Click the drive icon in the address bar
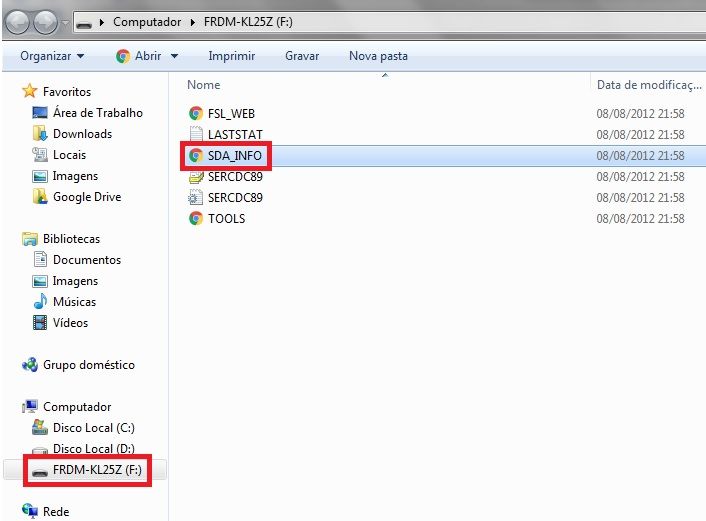The image size is (706, 521). [84, 23]
